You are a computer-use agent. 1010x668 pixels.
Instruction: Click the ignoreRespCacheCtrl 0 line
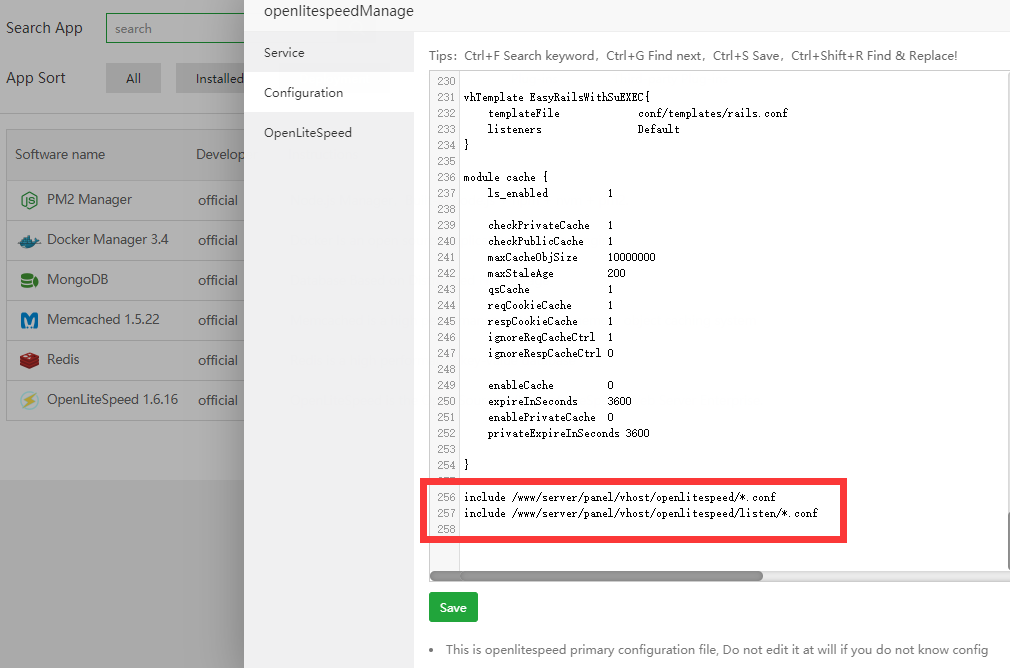(x=551, y=353)
